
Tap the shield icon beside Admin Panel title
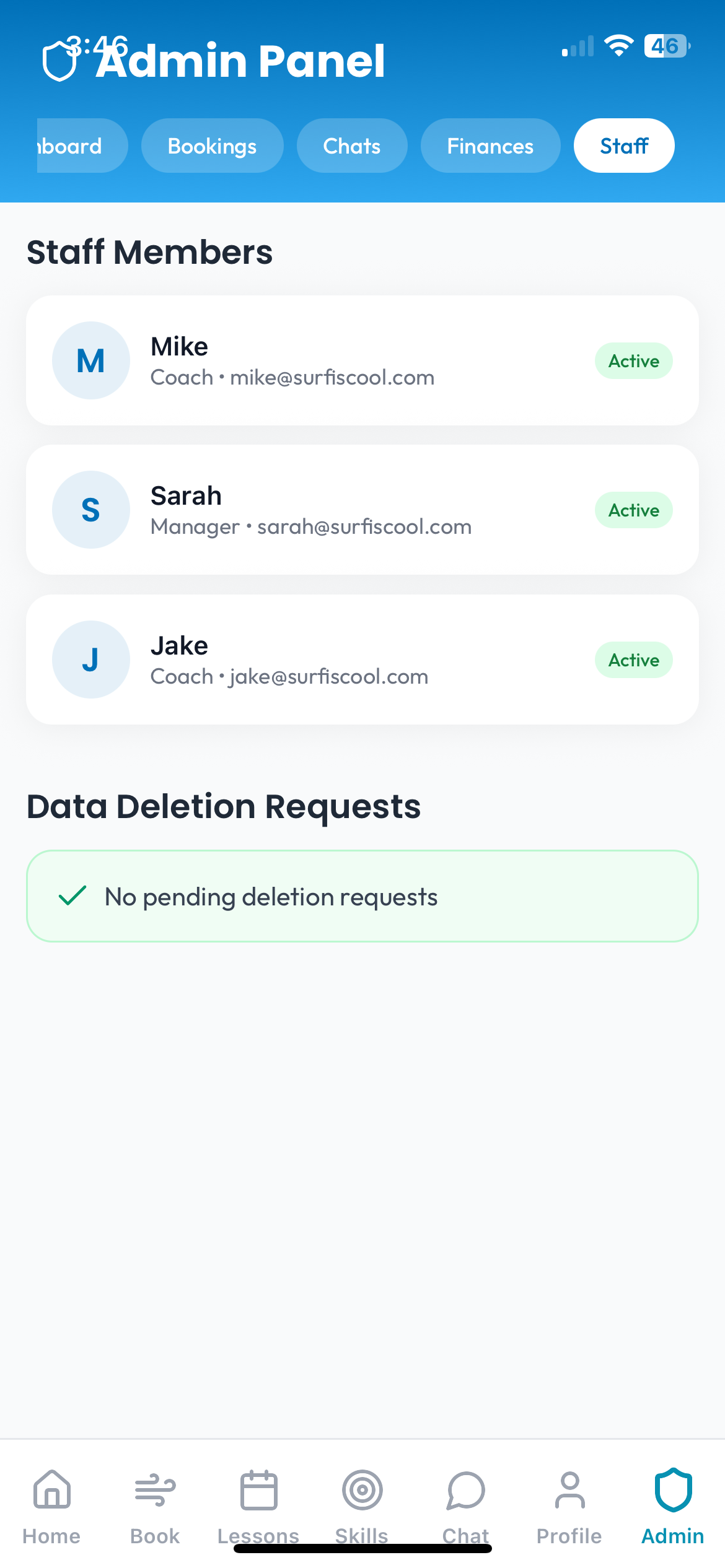[x=60, y=61]
